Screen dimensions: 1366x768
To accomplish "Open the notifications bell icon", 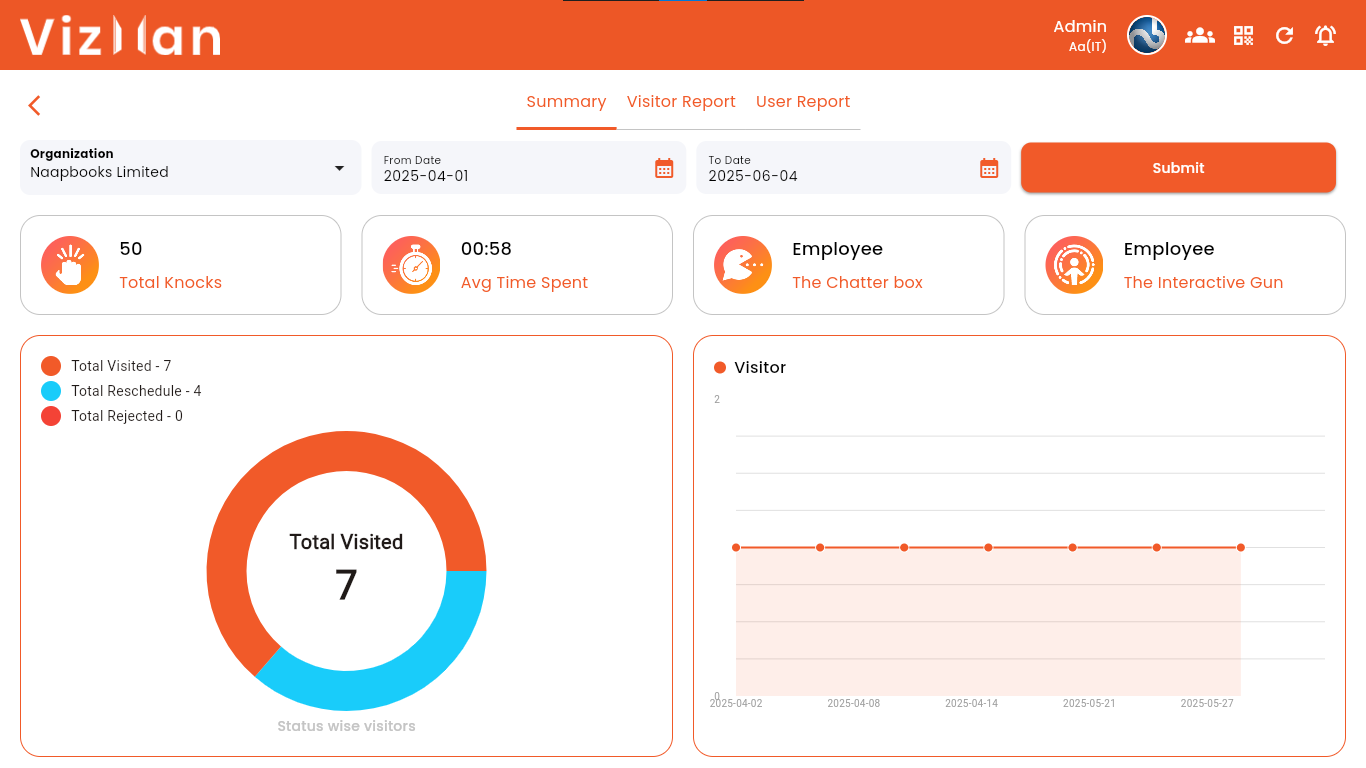I will tap(1325, 36).
